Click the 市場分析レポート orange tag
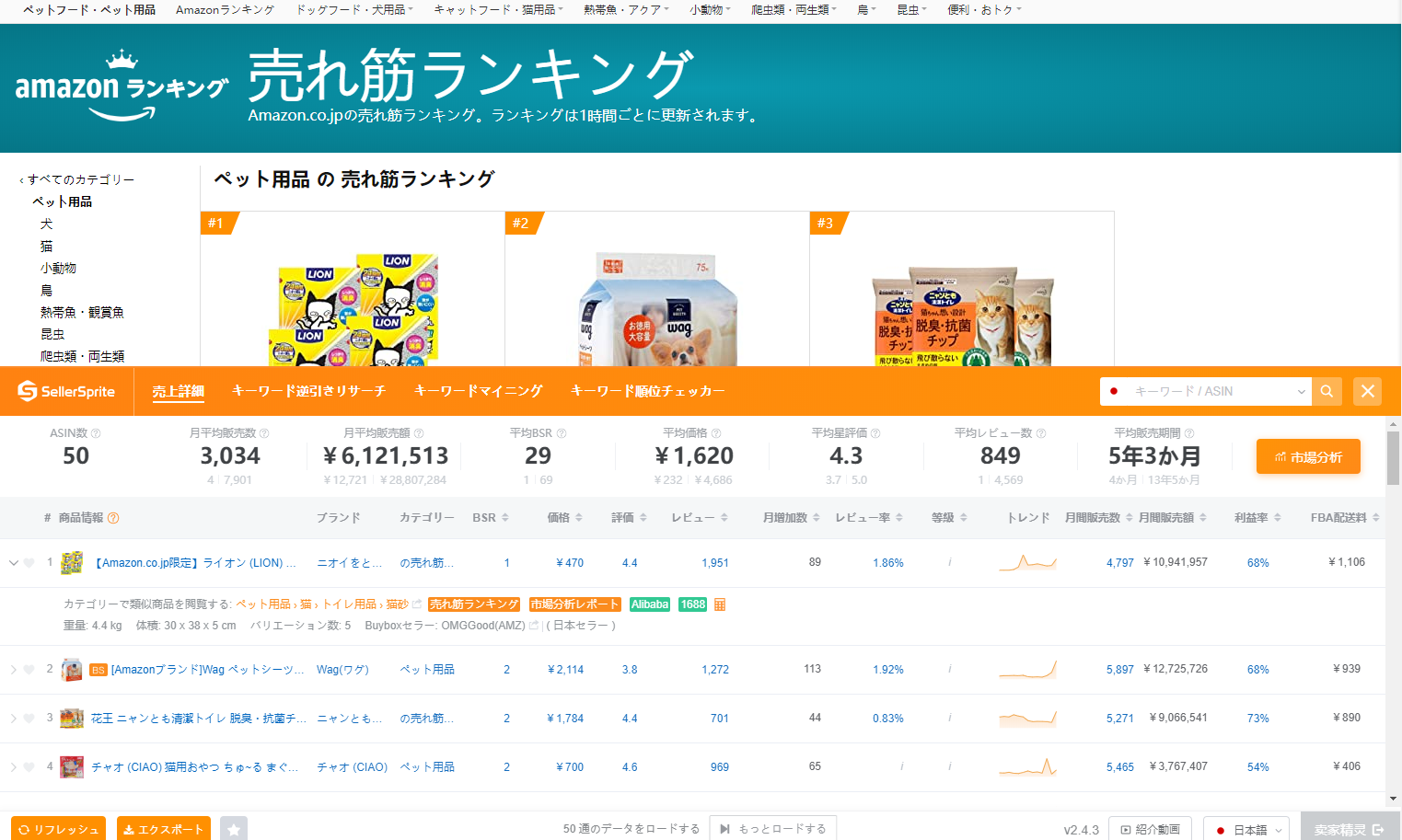The height and width of the screenshot is (840, 1402). coord(574,604)
